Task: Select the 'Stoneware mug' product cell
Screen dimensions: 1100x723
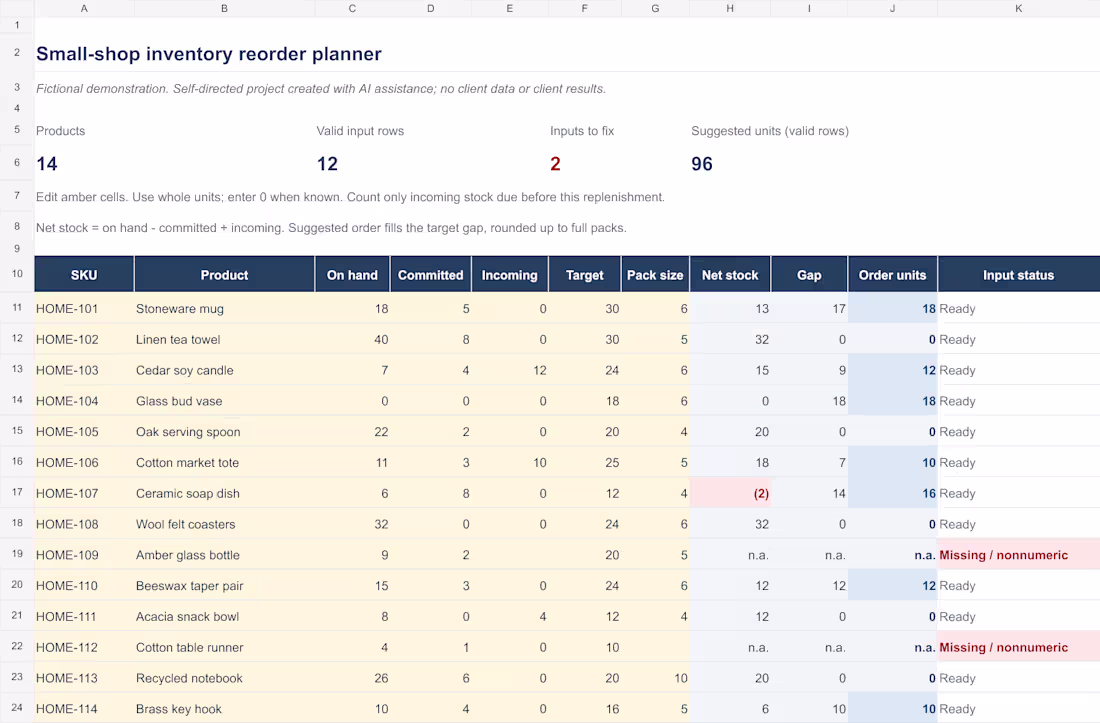Action: tap(224, 309)
